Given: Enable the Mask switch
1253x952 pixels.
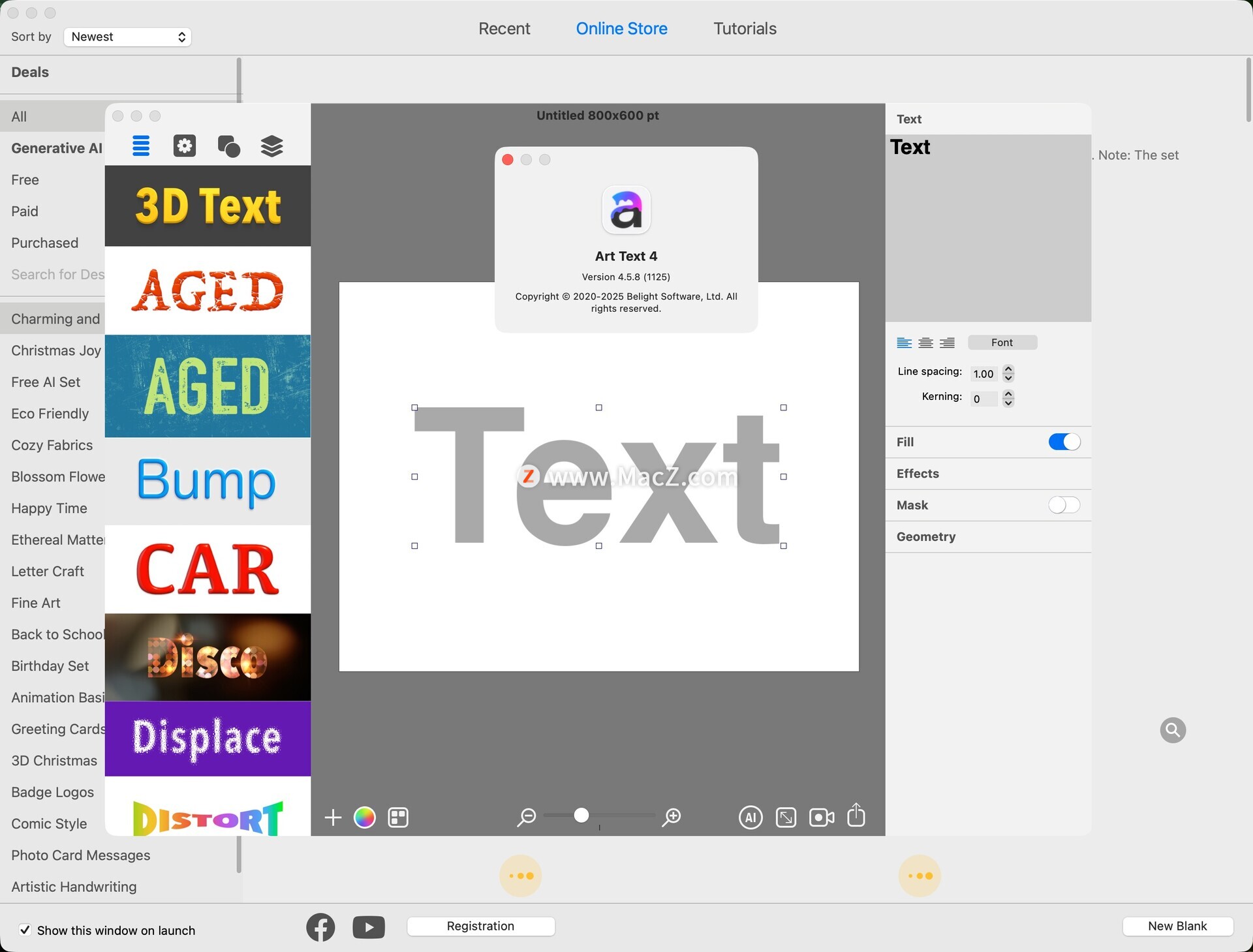Looking at the screenshot, I should coord(1064,505).
